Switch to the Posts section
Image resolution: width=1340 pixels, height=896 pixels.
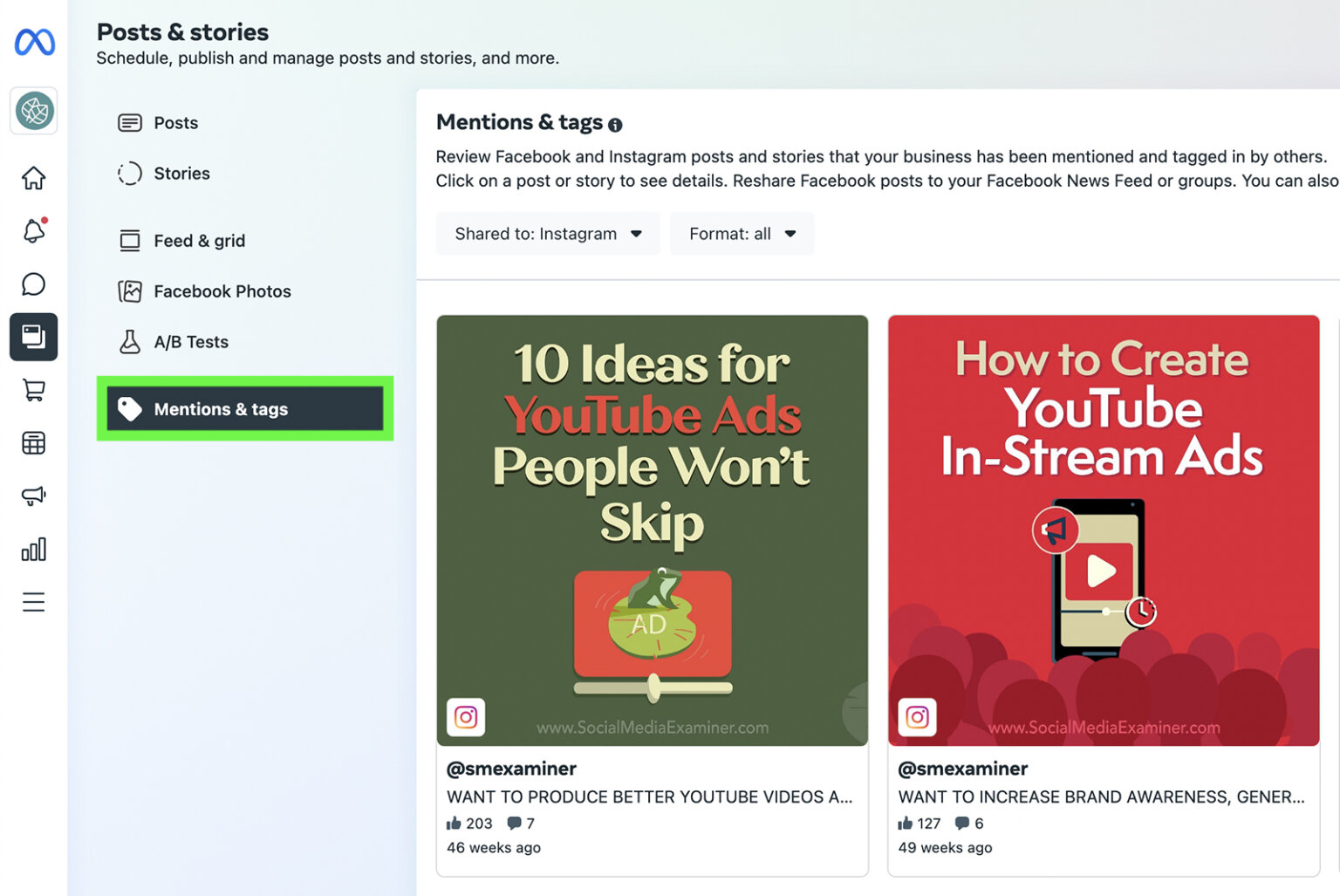click(x=174, y=122)
